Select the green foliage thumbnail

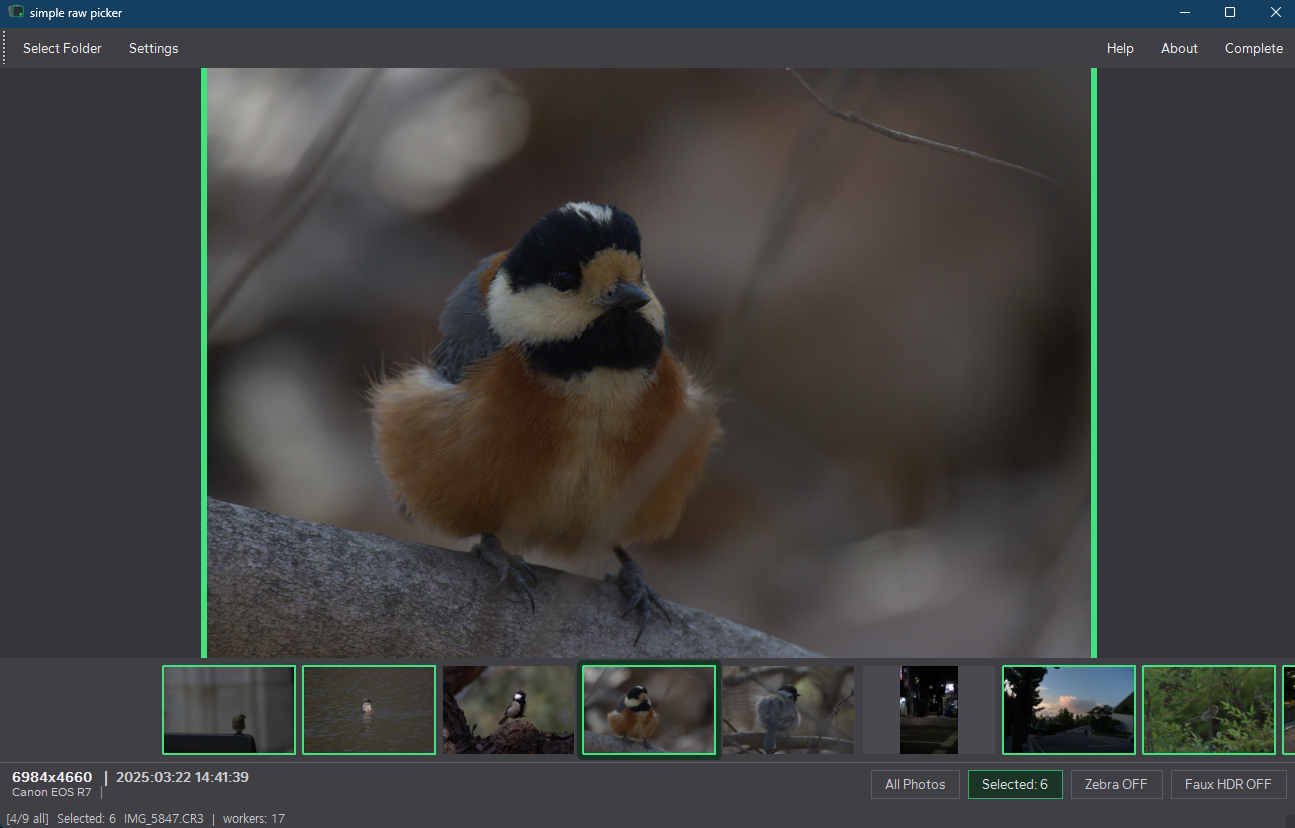coord(1208,710)
